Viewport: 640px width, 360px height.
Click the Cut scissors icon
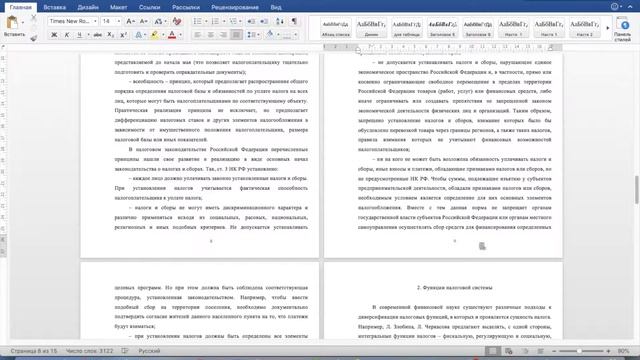pos(33,18)
